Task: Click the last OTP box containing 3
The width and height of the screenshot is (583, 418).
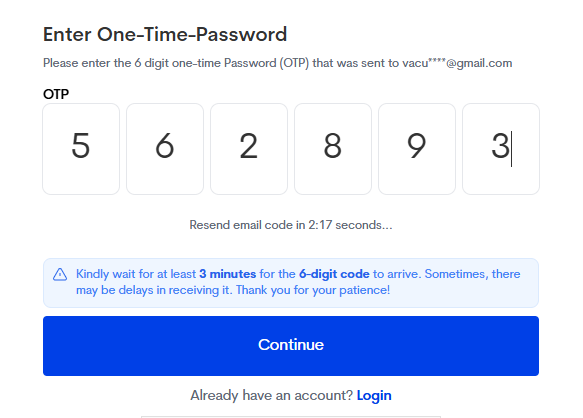Action: click(x=501, y=149)
